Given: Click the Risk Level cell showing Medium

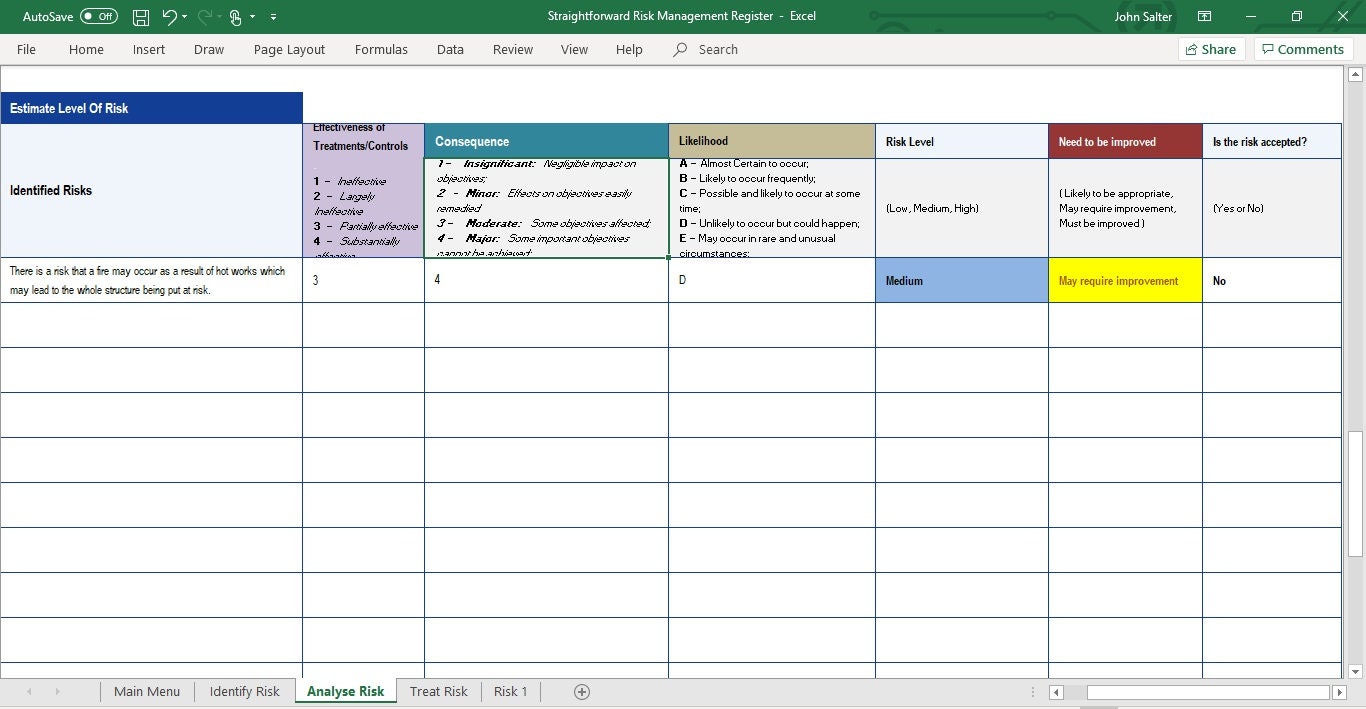Looking at the screenshot, I should (960, 281).
